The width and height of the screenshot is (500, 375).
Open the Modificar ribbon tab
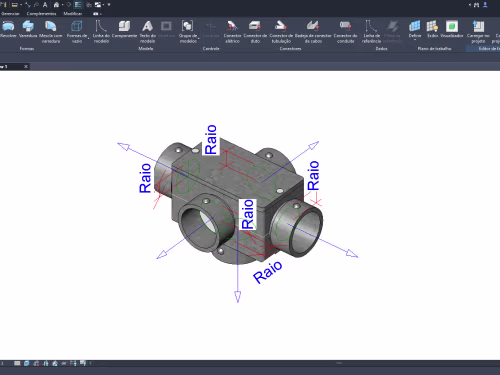click(x=73, y=14)
